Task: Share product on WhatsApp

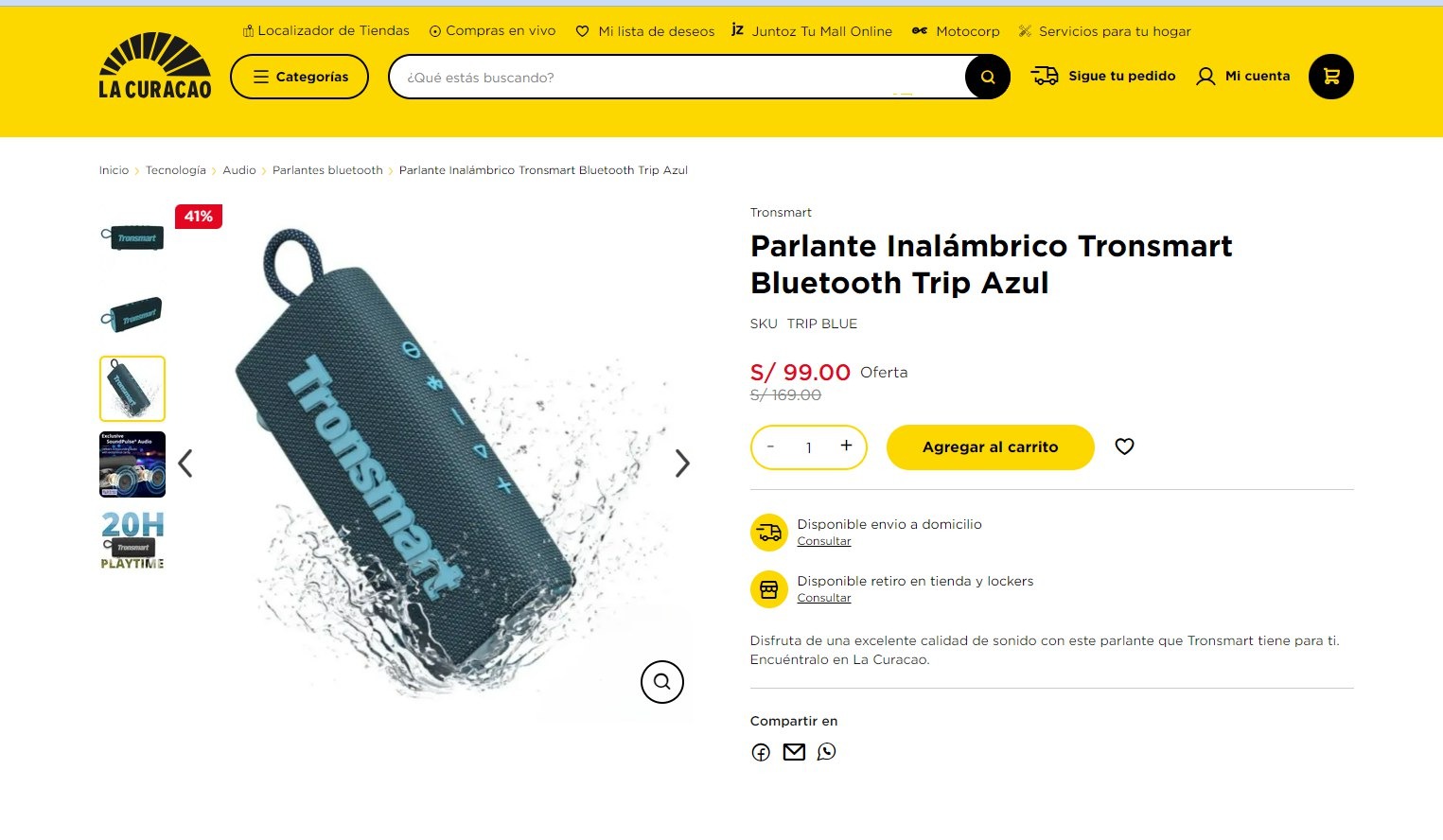Action: click(827, 752)
